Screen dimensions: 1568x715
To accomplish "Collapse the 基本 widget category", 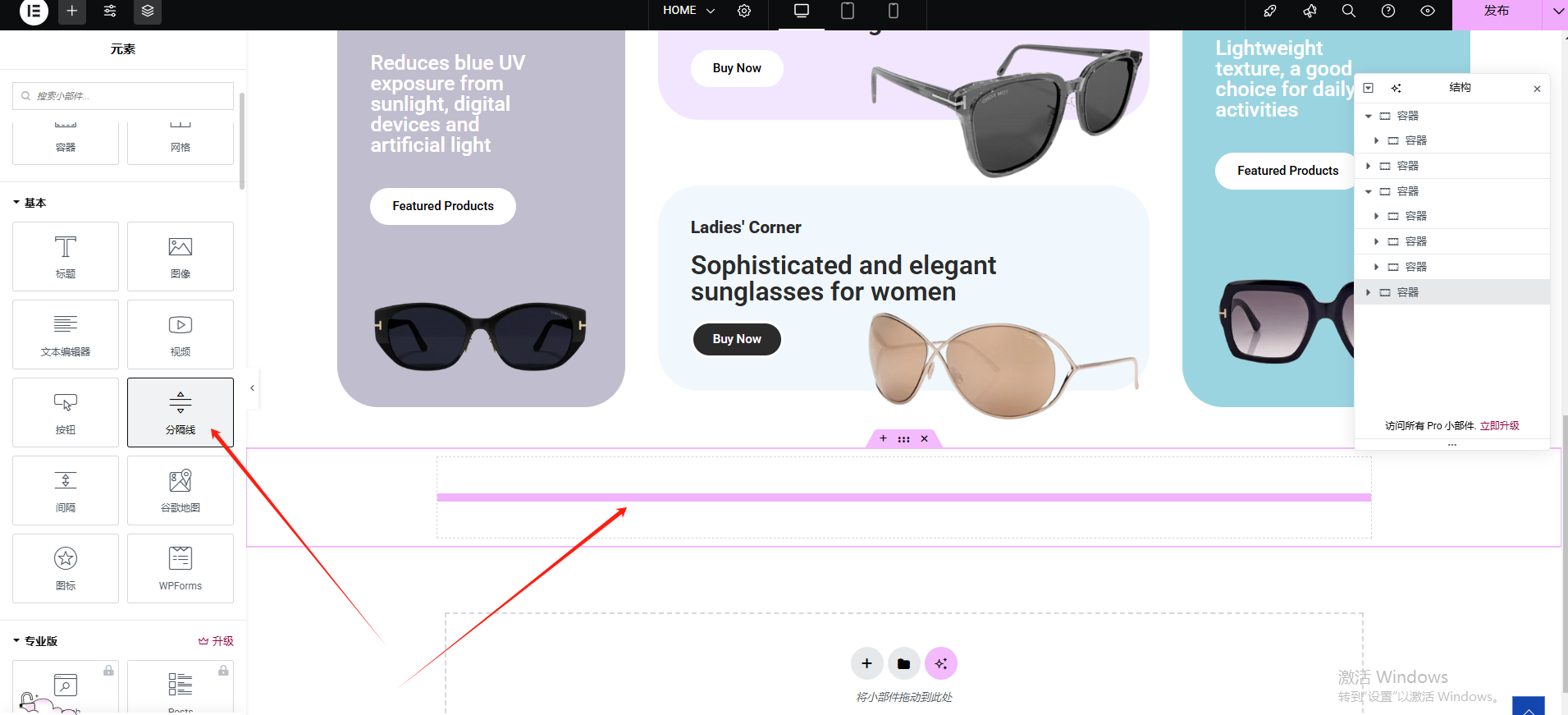I will tap(16, 203).
